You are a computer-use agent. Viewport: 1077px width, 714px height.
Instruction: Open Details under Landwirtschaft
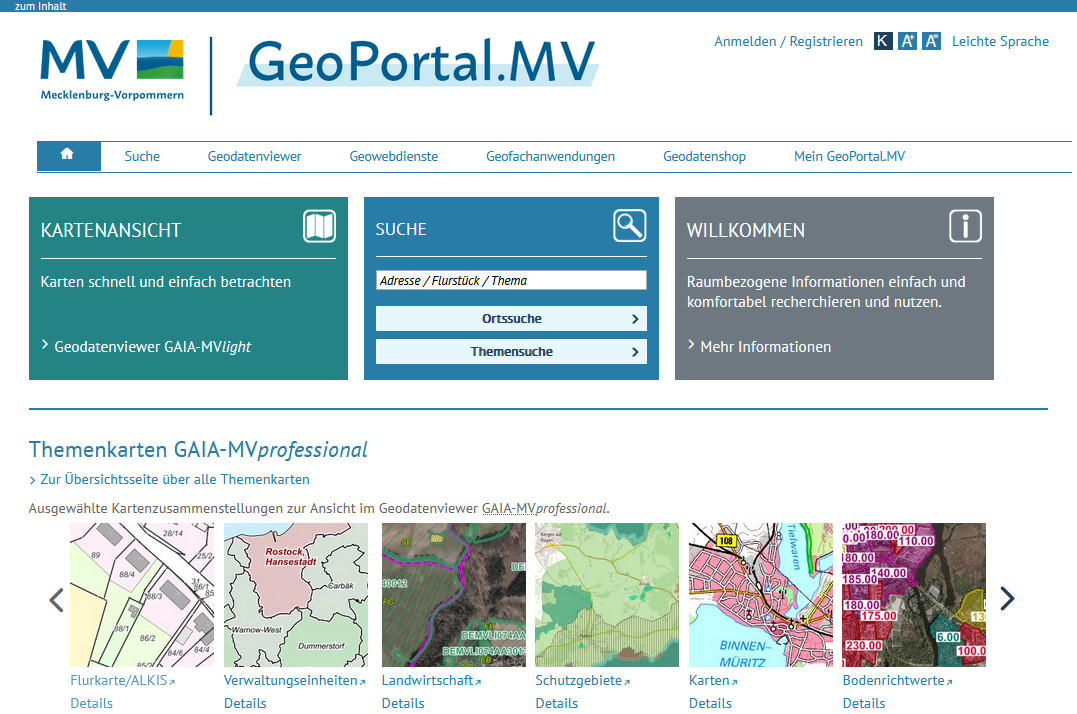pos(403,703)
